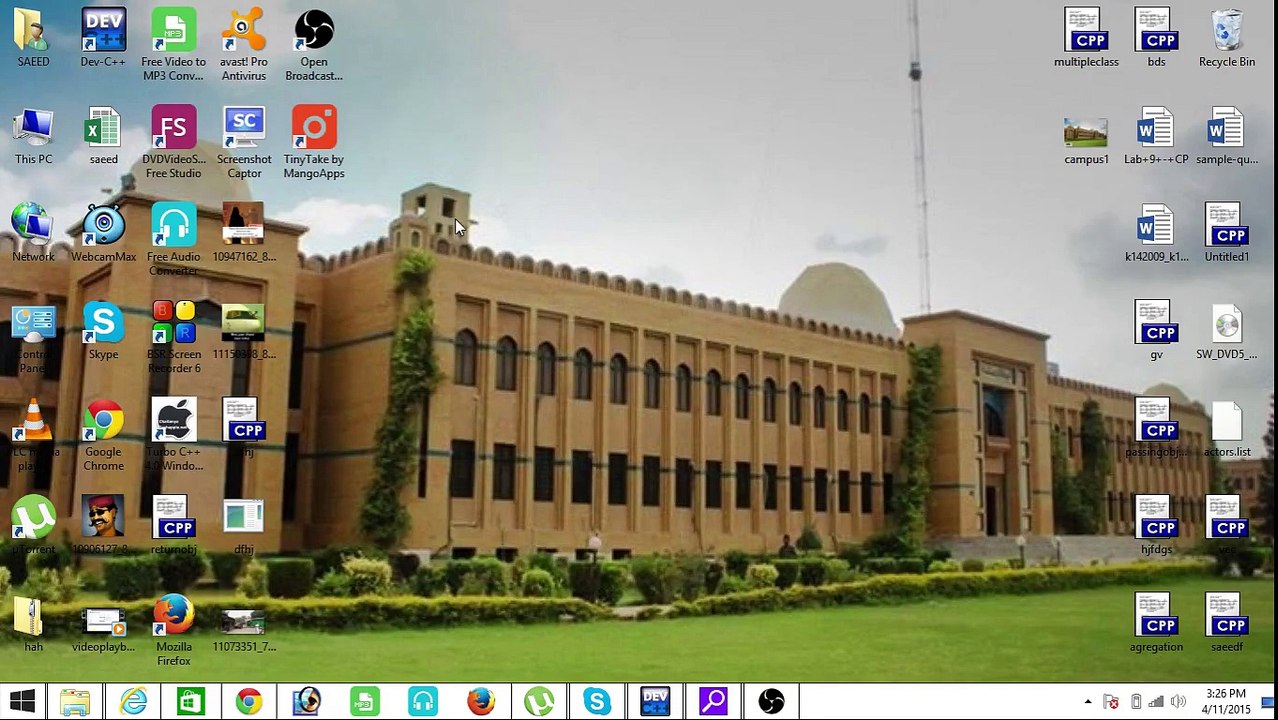
Task: Launch DVDVideoSoft Free Studio
Action: pos(173,143)
